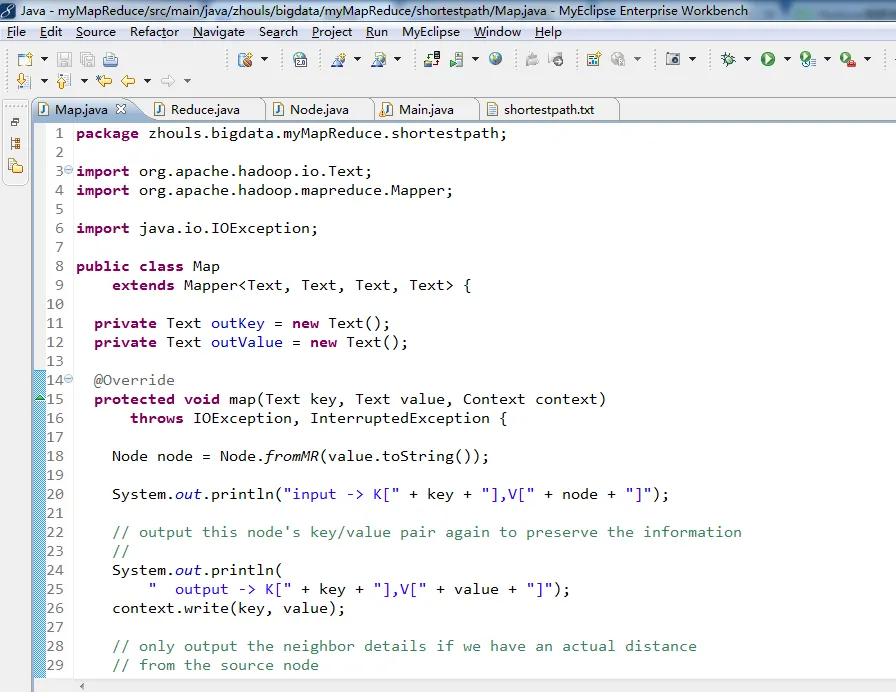
Task: Click the Next Annotation down arrow icon
Action: tap(24, 81)
